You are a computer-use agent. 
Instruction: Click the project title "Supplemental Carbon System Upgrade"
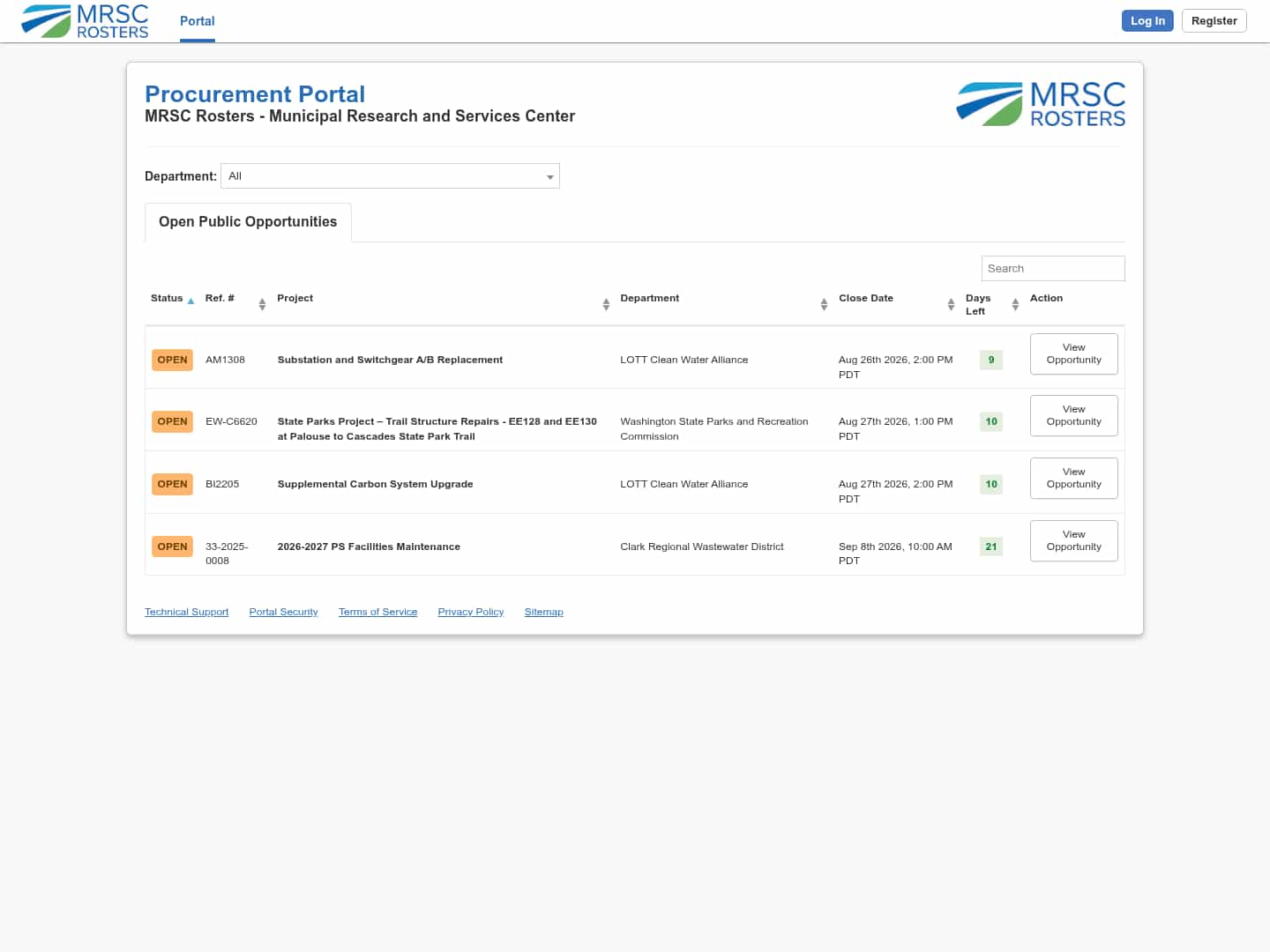coord(375,484)
